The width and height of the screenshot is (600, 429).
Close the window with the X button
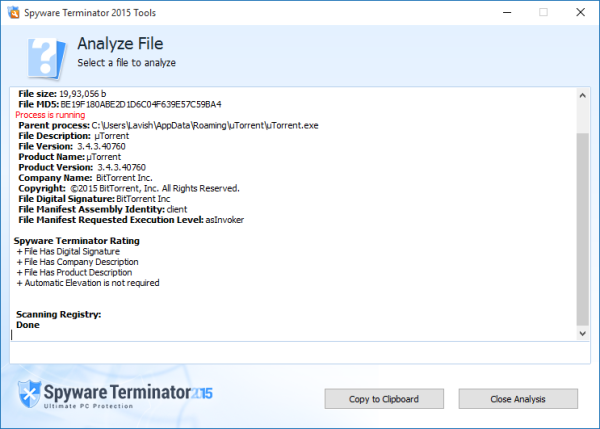point(580,13)
